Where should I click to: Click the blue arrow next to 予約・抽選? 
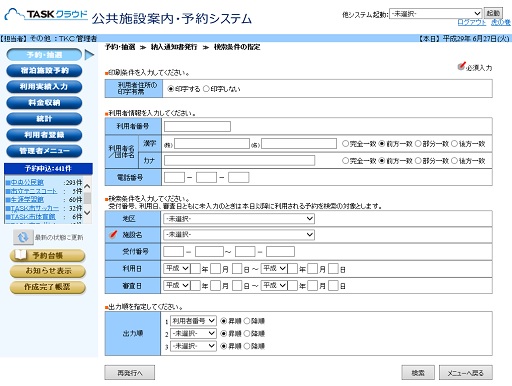[x=89, y=55]
